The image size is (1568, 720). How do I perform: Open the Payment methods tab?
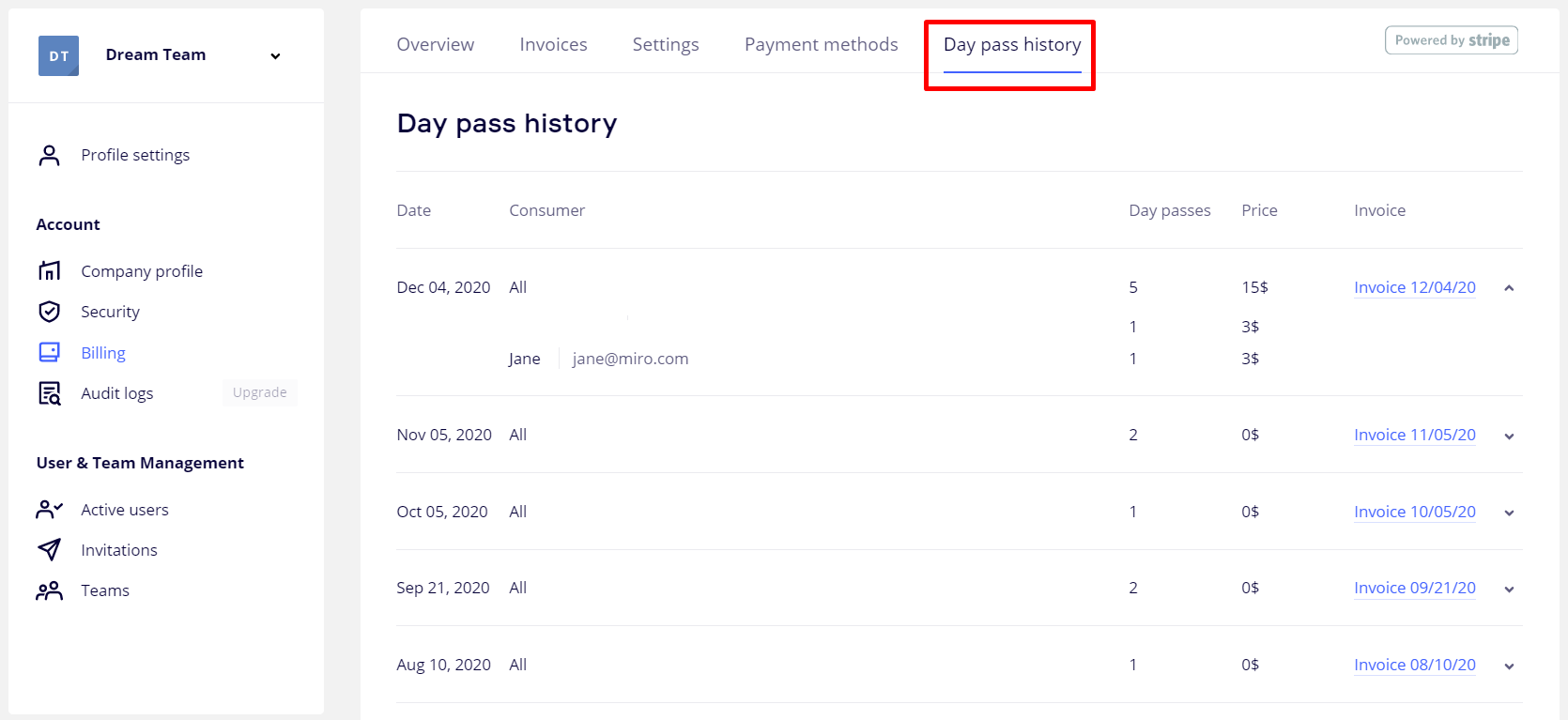coord(821,44)
